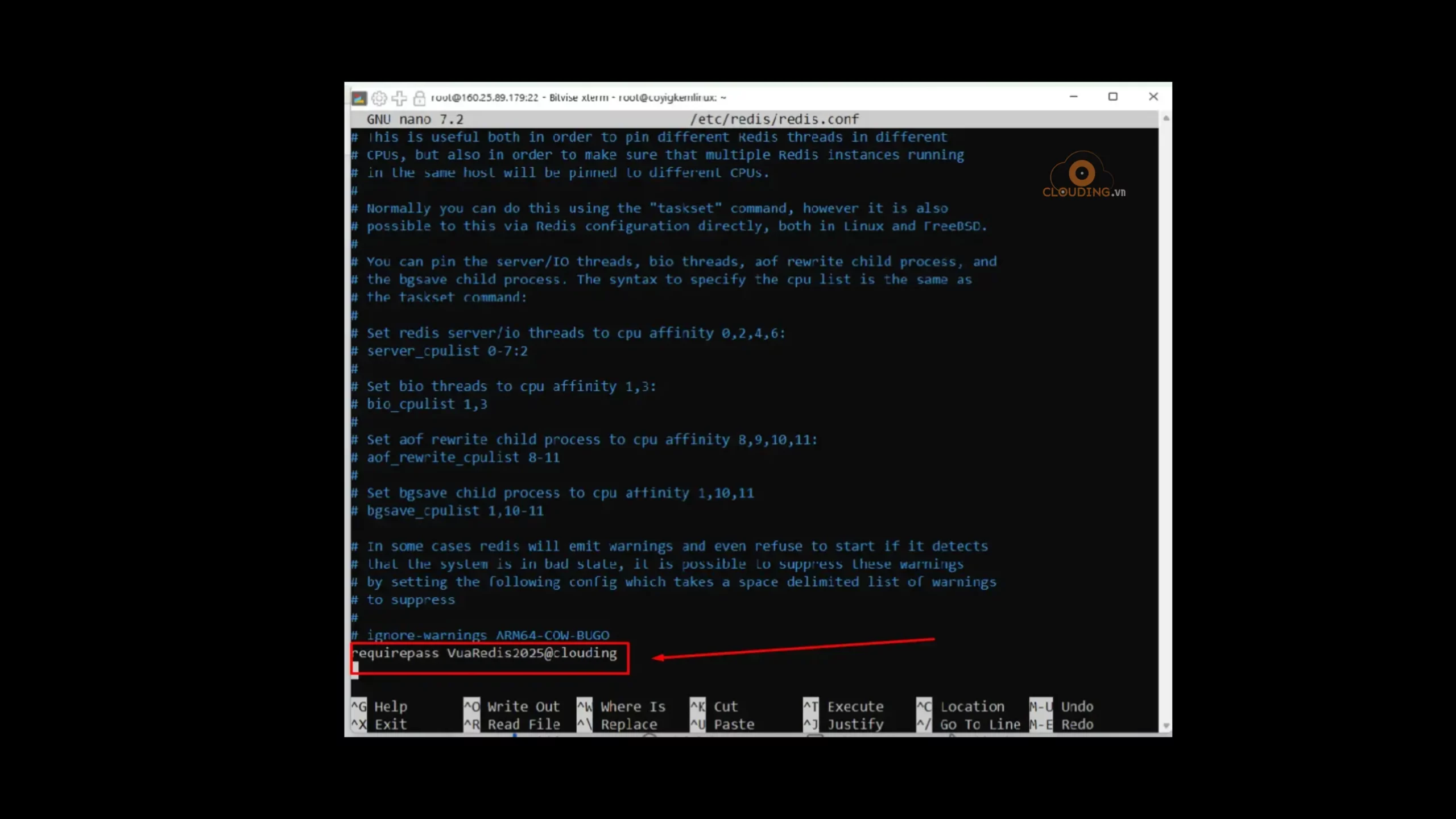Click the ^K Cut shortcut
The height and width of the screenshot is (819, 1456).
tap(714, 706)
